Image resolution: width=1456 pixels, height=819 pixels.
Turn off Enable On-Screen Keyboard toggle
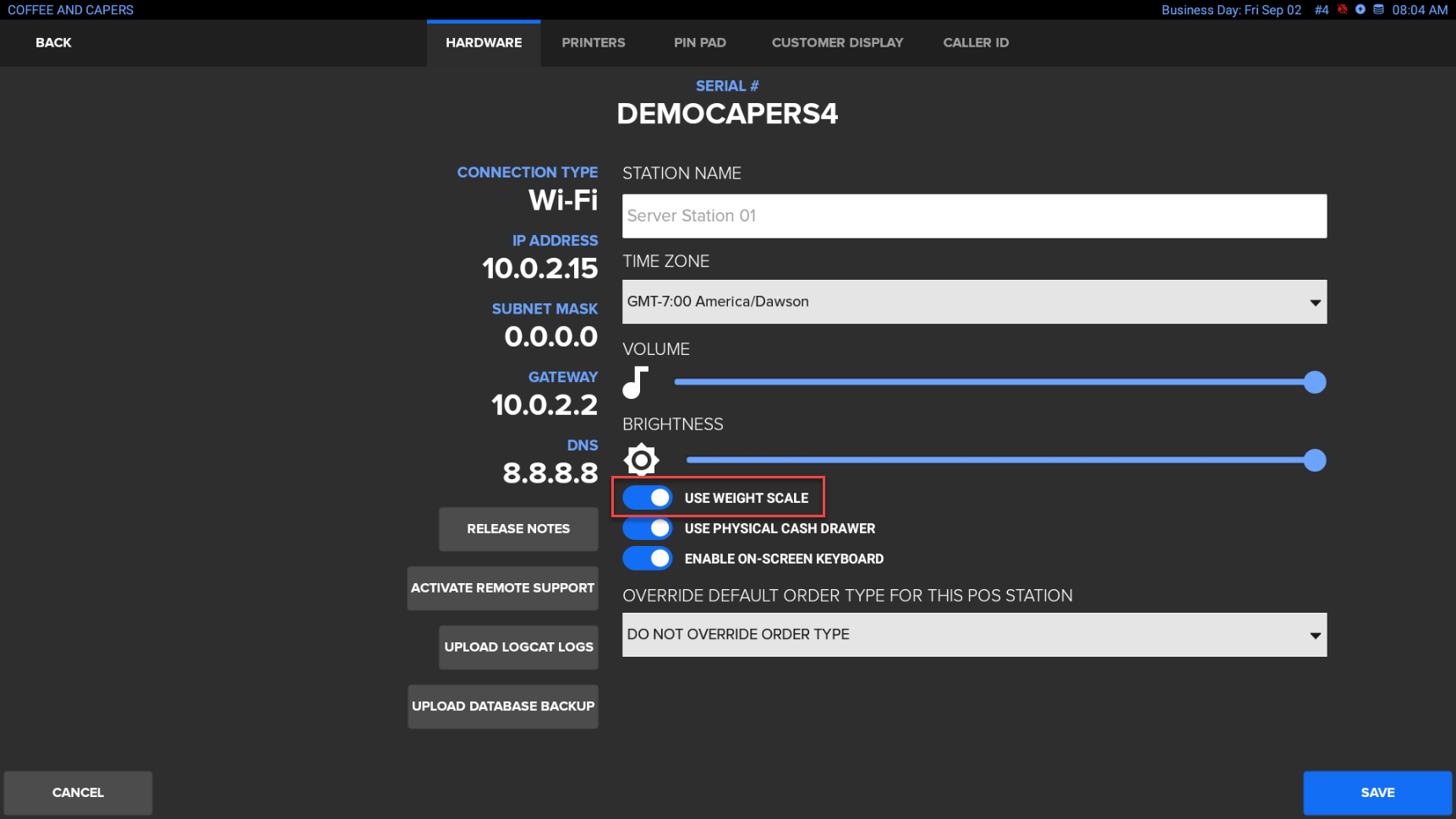click(x=648, y=559)
